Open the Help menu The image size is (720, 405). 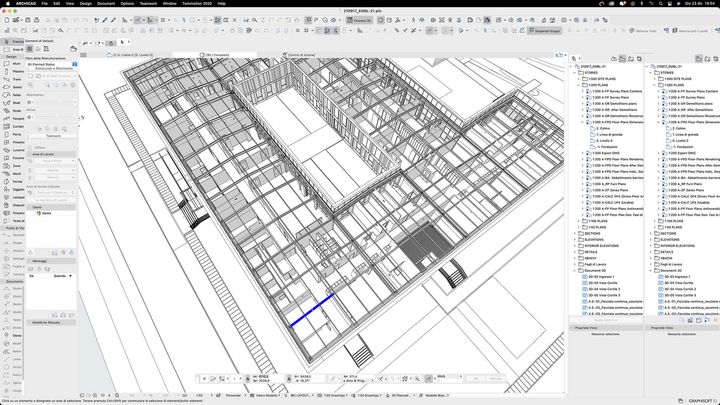[x=221, y=3]
